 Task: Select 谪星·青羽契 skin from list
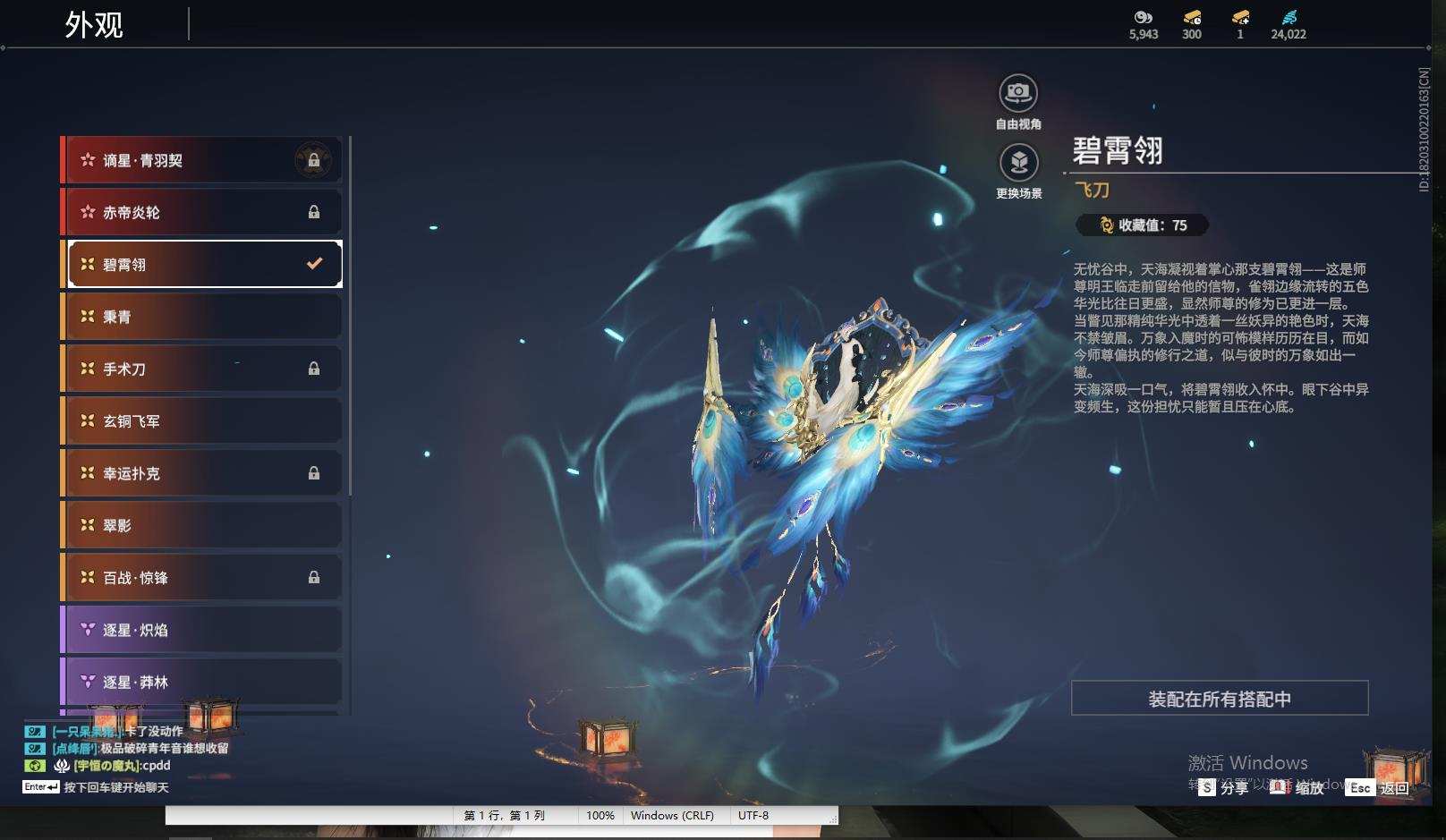pos(201,160)
